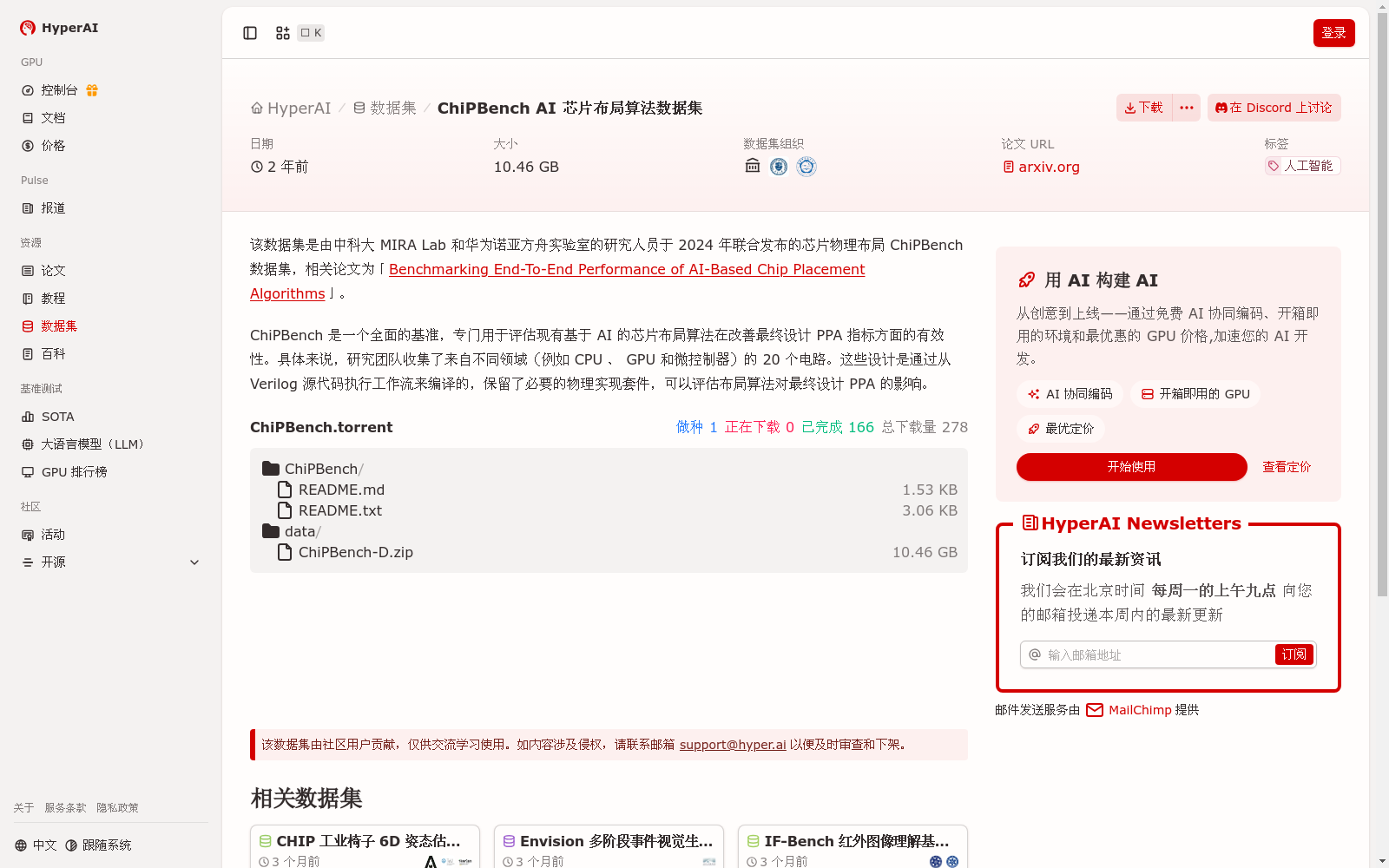Viewport: 1389px width, 868px height.
Task: Click ChiPBench-D.zip file row
Action: tap(609, 552)
